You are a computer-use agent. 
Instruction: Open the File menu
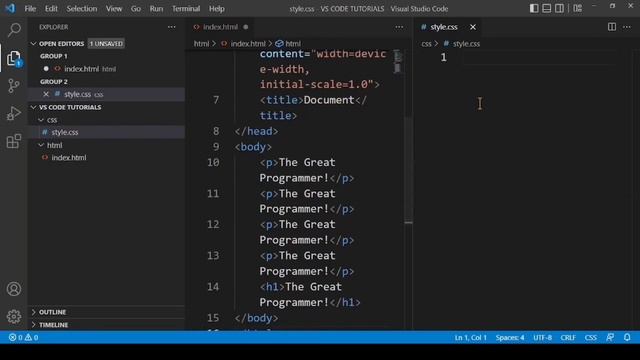click(30, 9)
